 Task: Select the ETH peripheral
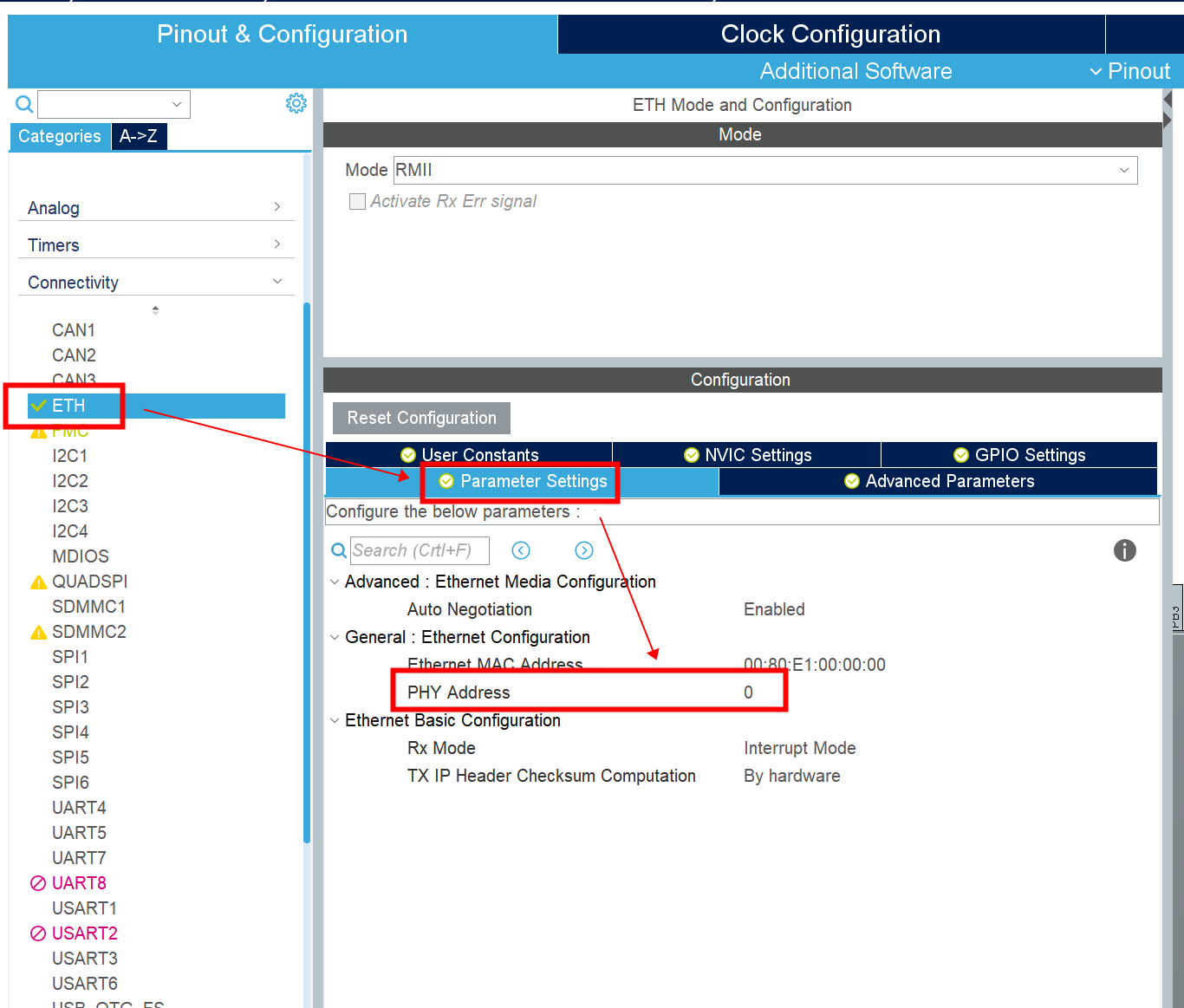click(x=156, y=406)
